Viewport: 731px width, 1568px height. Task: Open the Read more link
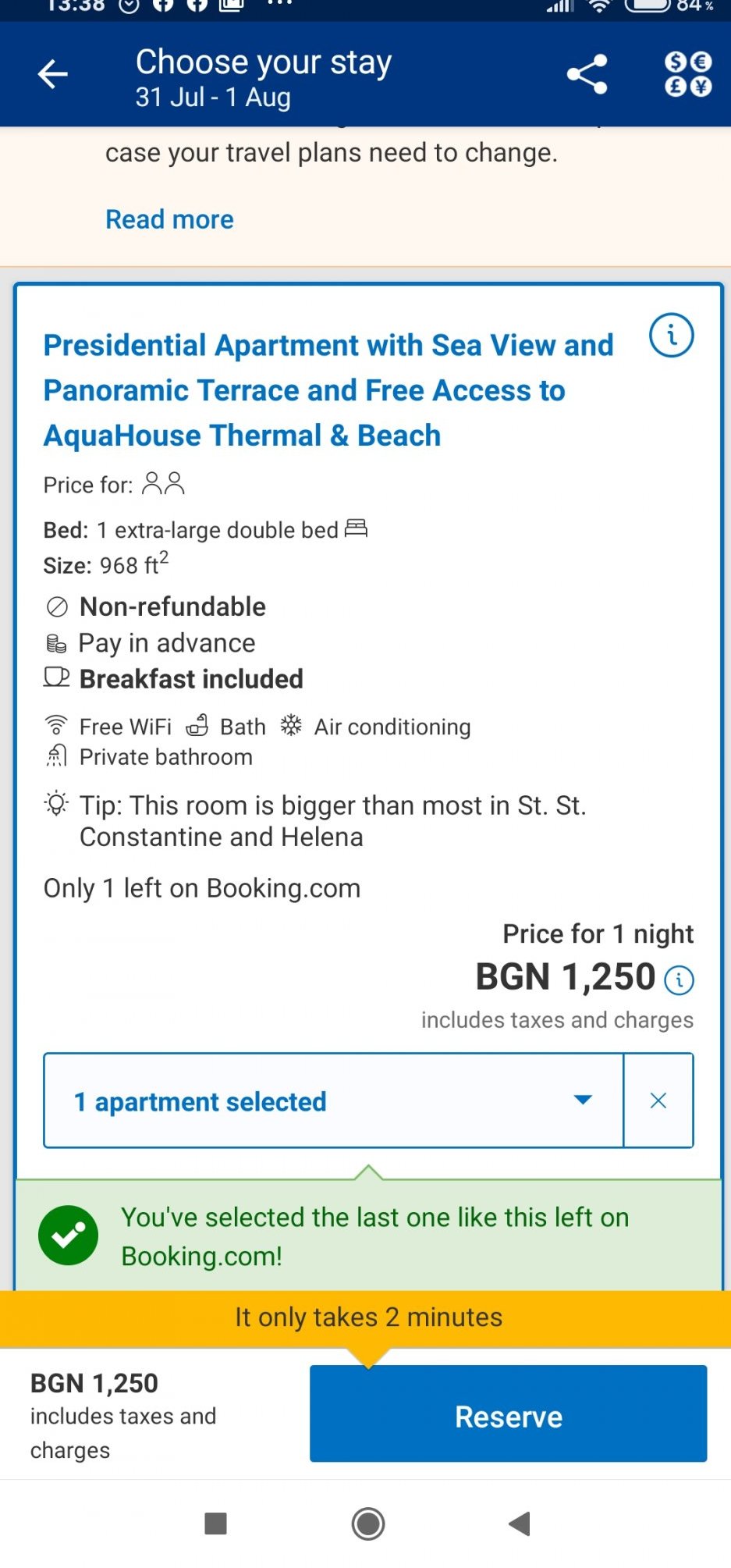(x=169, y=219)
